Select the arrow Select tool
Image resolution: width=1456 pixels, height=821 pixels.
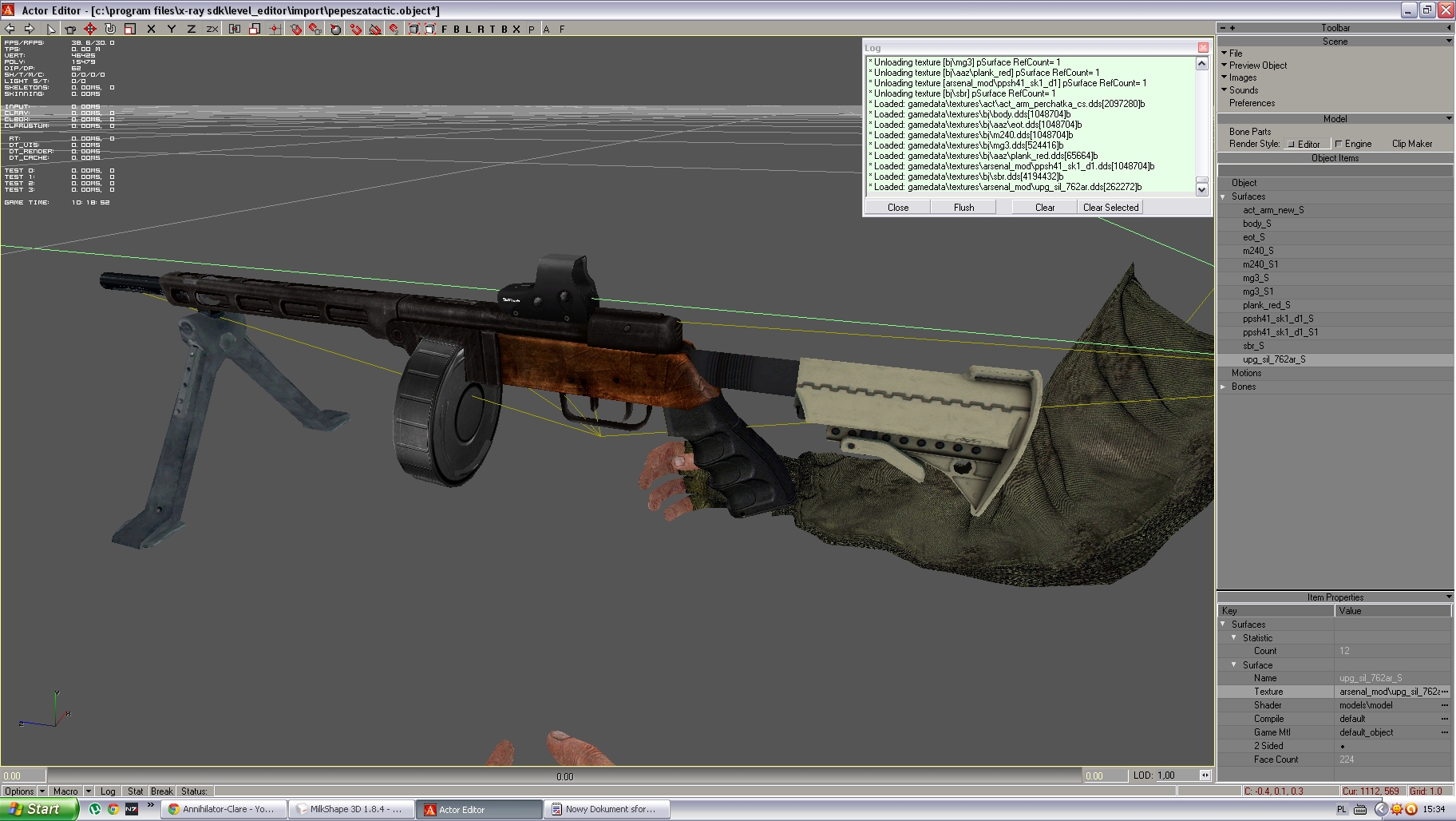tap(51, 29)
